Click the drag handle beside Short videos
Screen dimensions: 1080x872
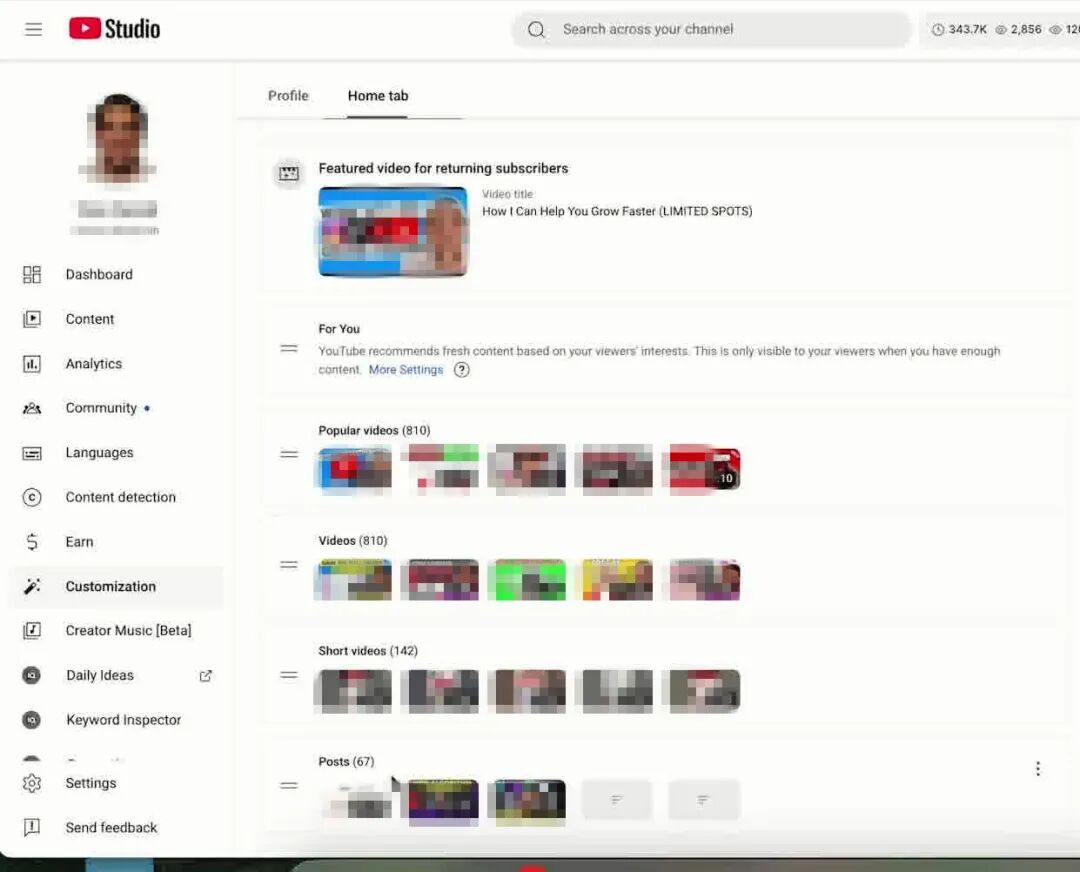[289, 675]
